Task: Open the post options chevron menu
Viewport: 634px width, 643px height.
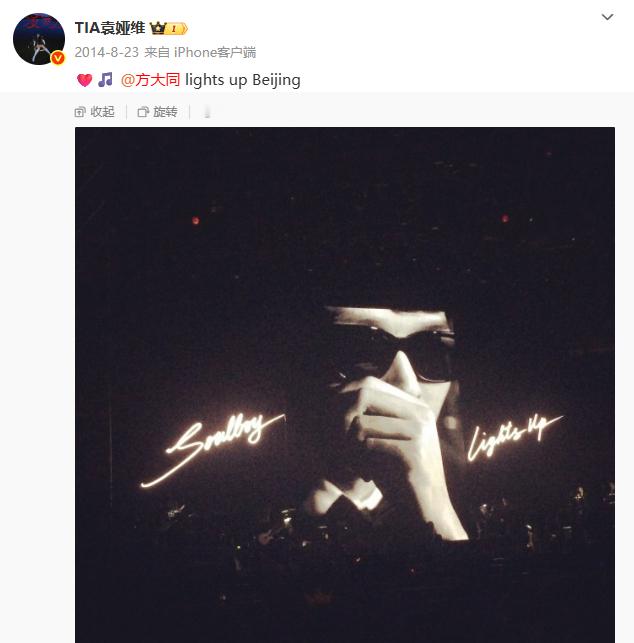Action: 607,17
